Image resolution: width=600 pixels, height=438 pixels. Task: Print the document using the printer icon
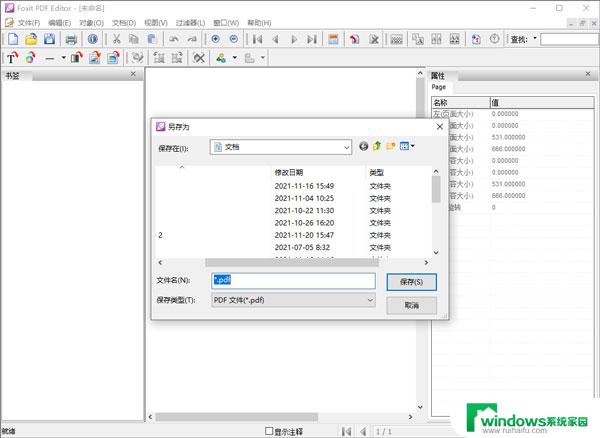tap(71, 39)
